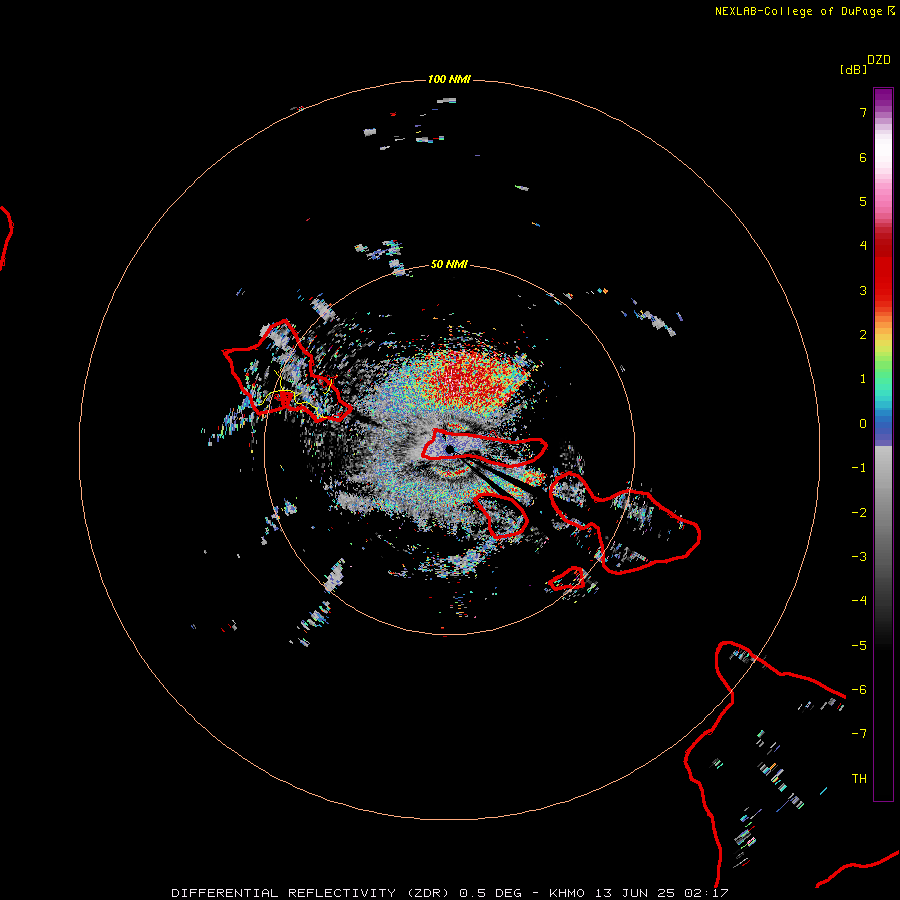The width and height of the screenshot is (900, 900).
Task: Select the -5 tick label on color scale
Action: [x=859, y=646]
